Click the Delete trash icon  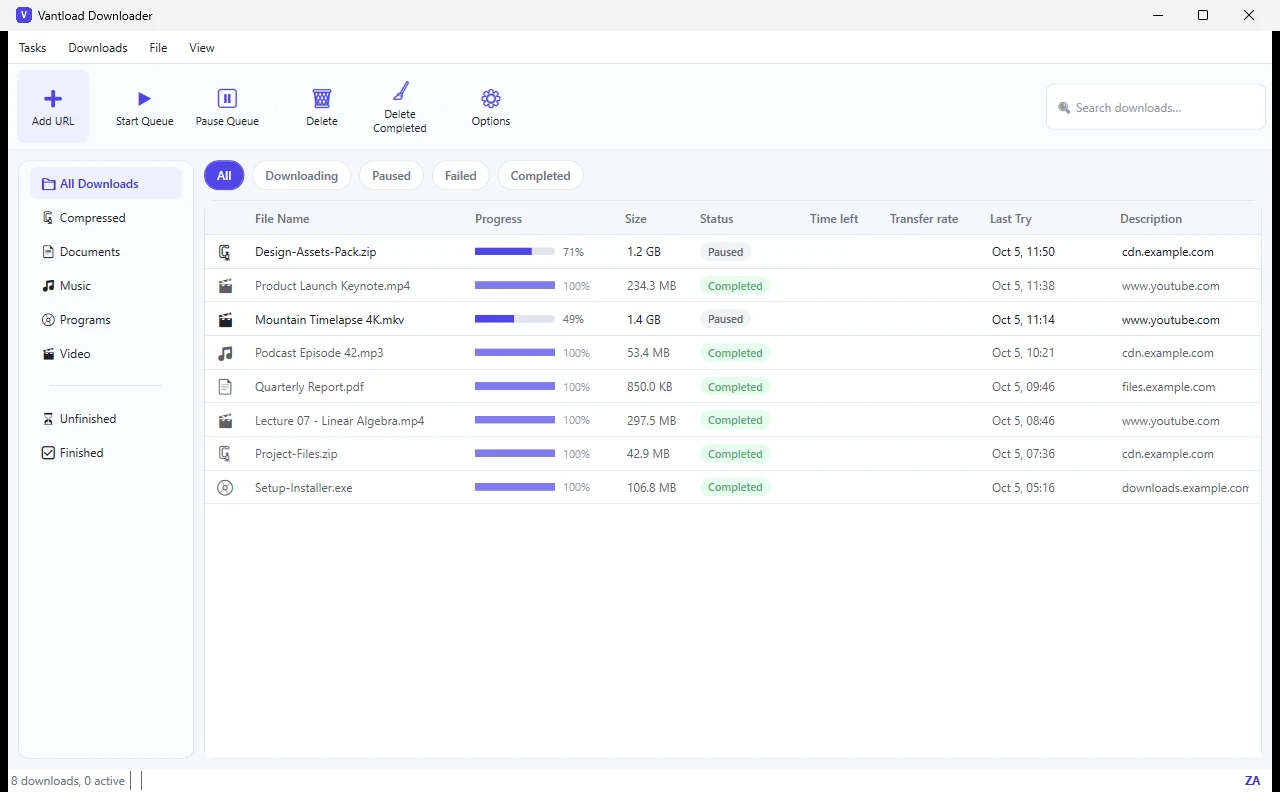click(322, 98)
